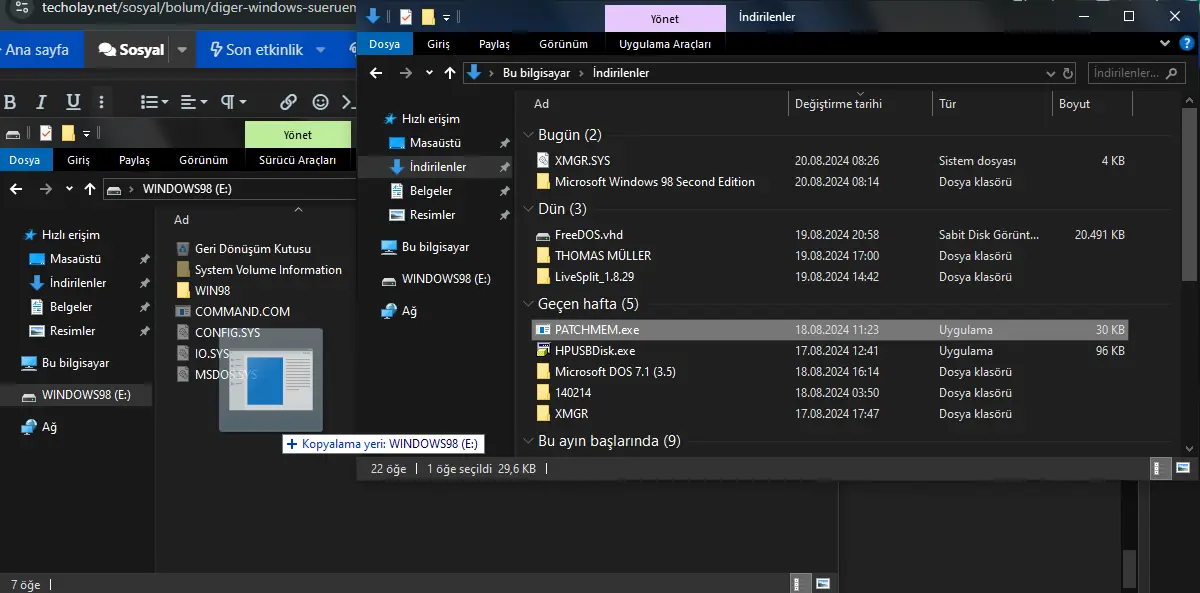The width and height of the screenshot is (1200, 593).
Task: Open recent locations dropdown in İndirilenler window
Action: click(x=429, y=73)
